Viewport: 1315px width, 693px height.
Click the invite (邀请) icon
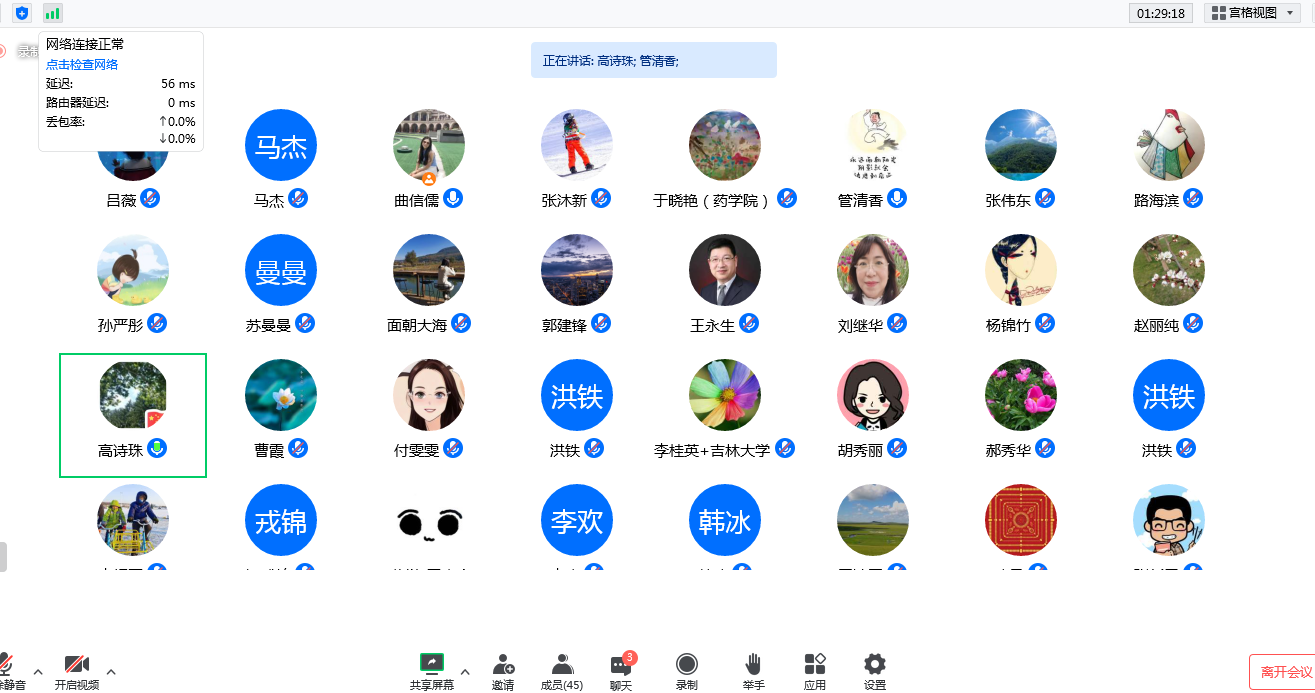click(503, 669)
